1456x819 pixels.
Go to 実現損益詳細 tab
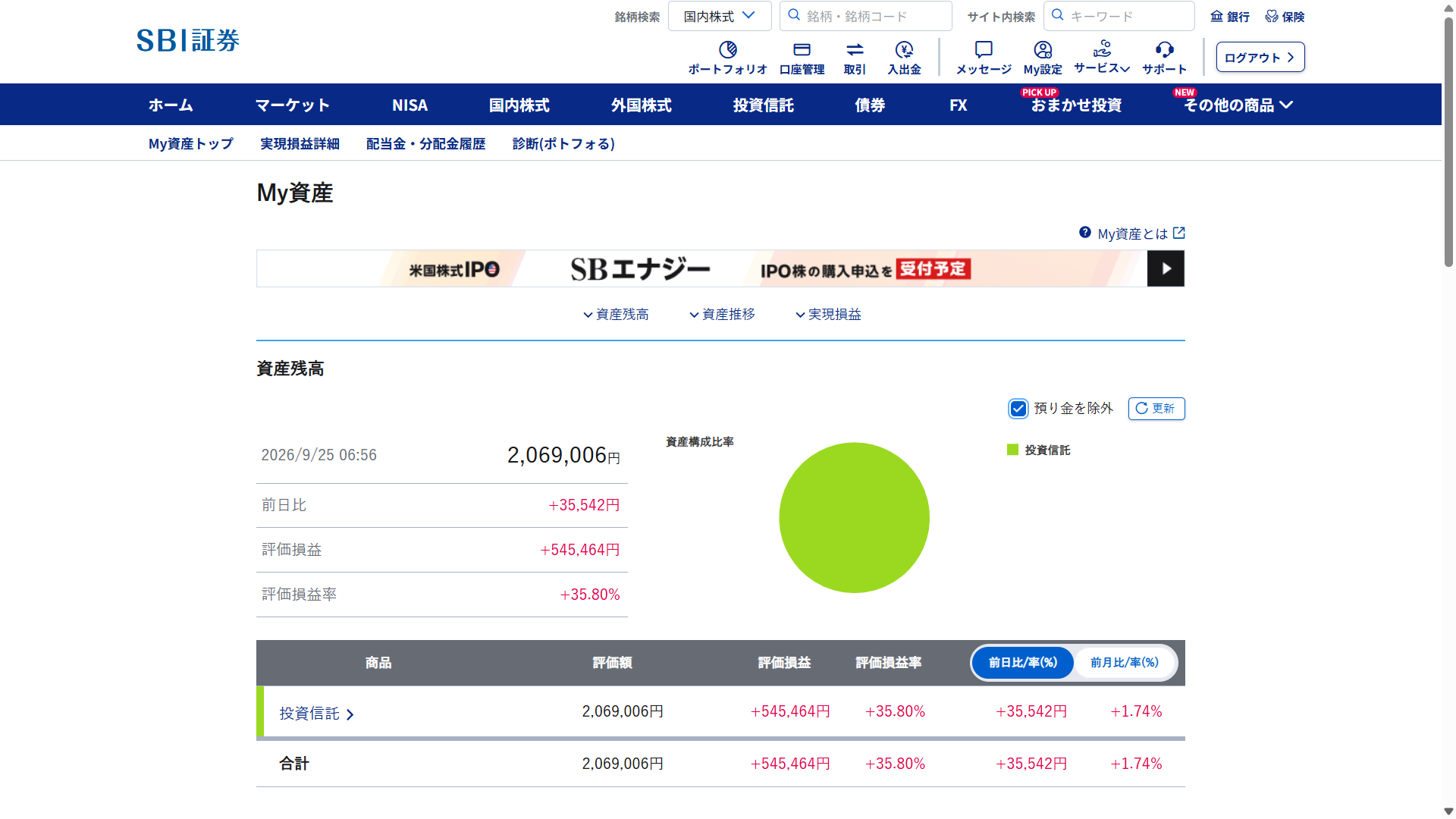pos(300,144)
